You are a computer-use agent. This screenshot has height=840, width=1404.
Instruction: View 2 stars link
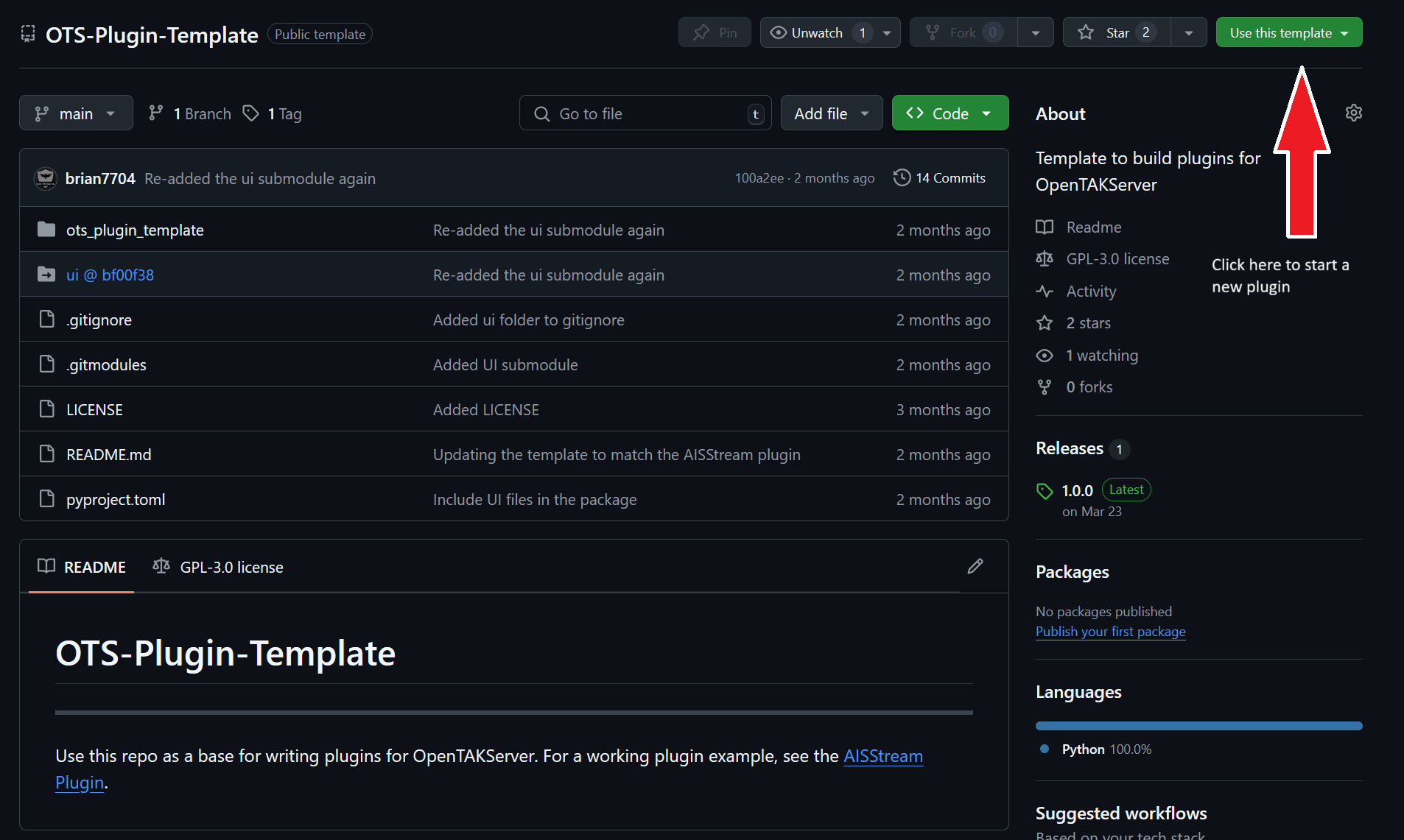1073,322
